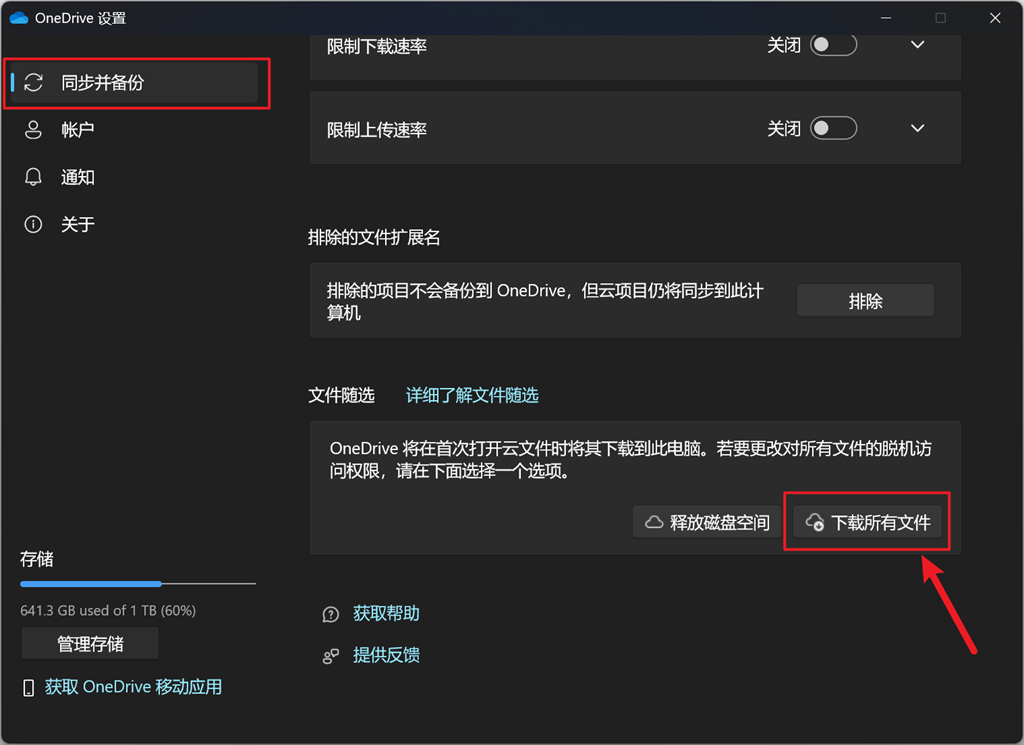Click the 文件随选 heading
Image resolution: width=1024 pixels, height=745 pixels.
click(x=341, y=395)
